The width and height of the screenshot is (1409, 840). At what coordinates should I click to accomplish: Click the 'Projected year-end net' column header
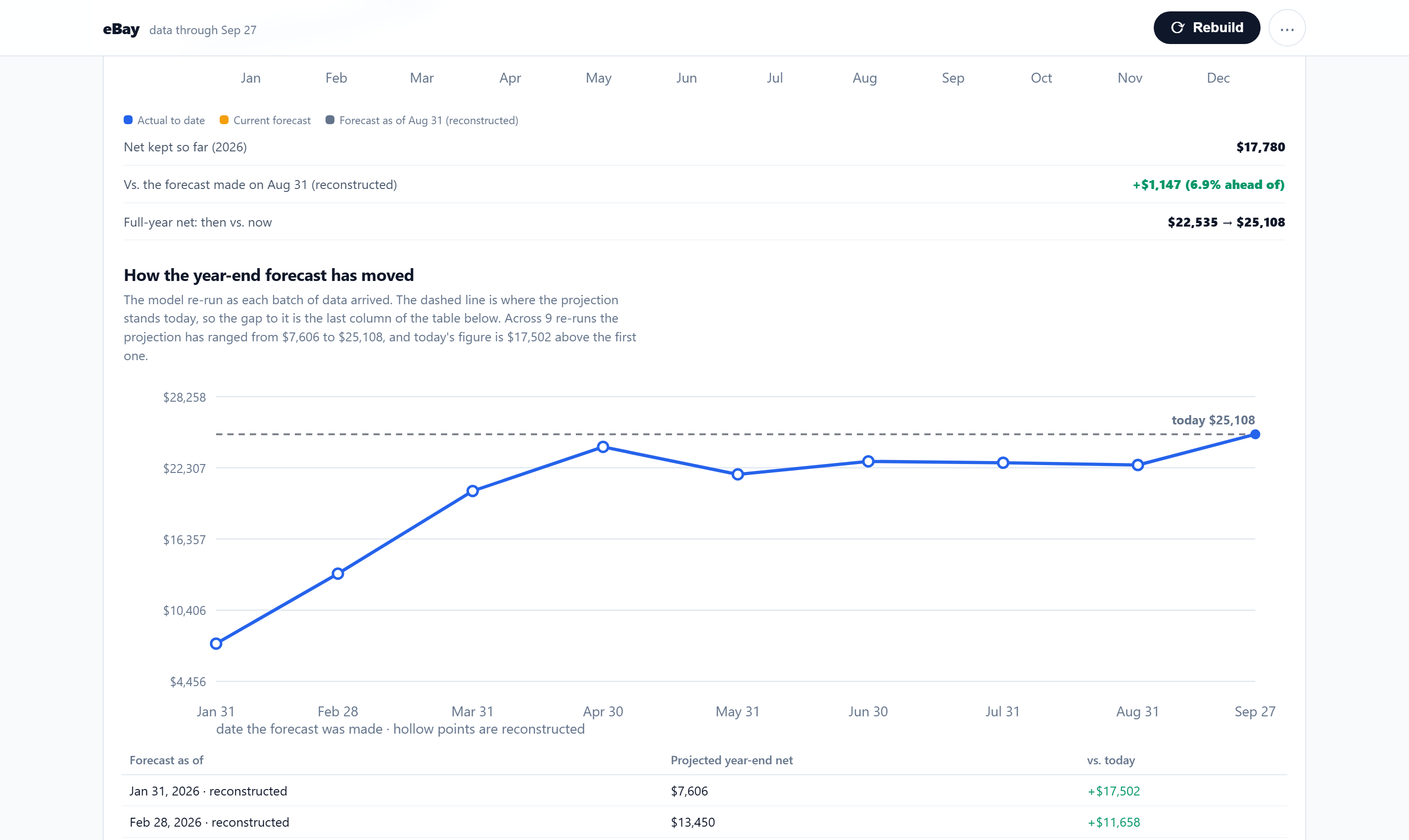(x=731, y=760)
